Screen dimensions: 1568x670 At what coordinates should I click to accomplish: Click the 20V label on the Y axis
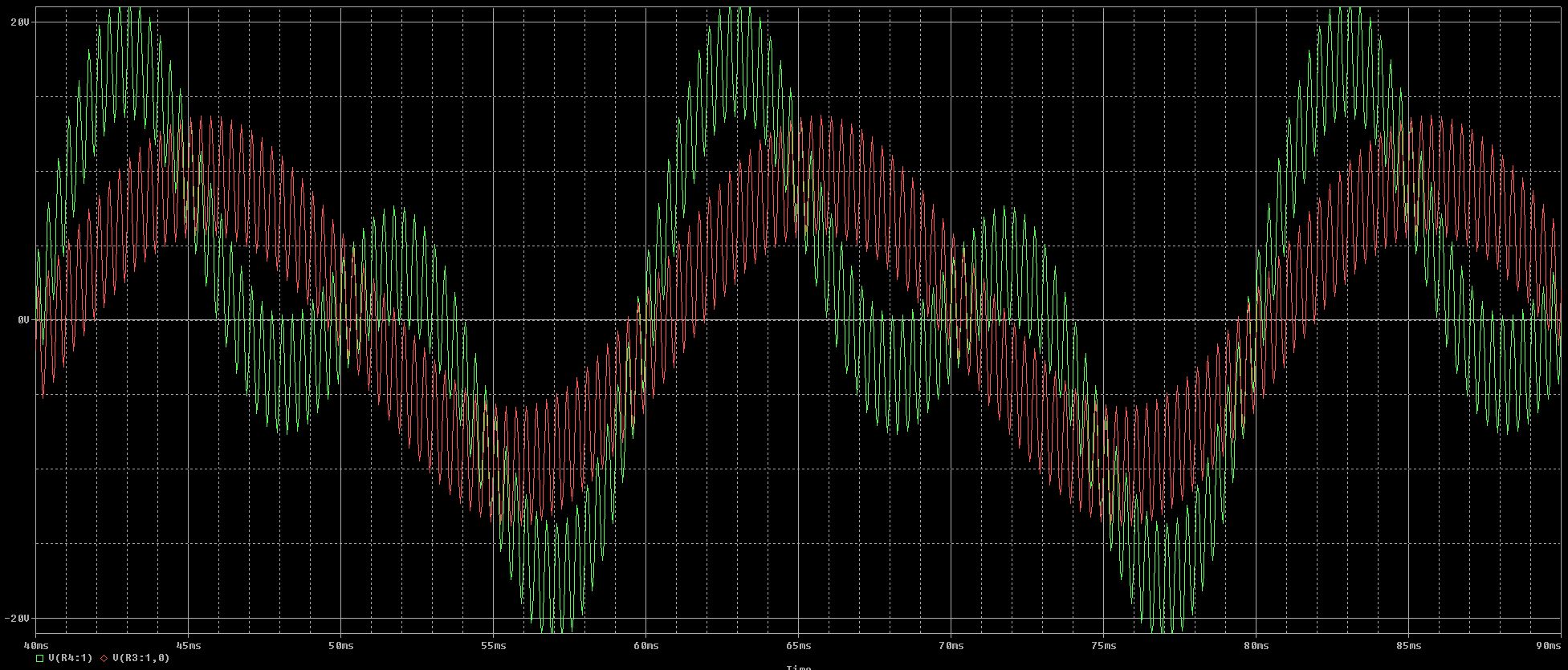[20, 22]
